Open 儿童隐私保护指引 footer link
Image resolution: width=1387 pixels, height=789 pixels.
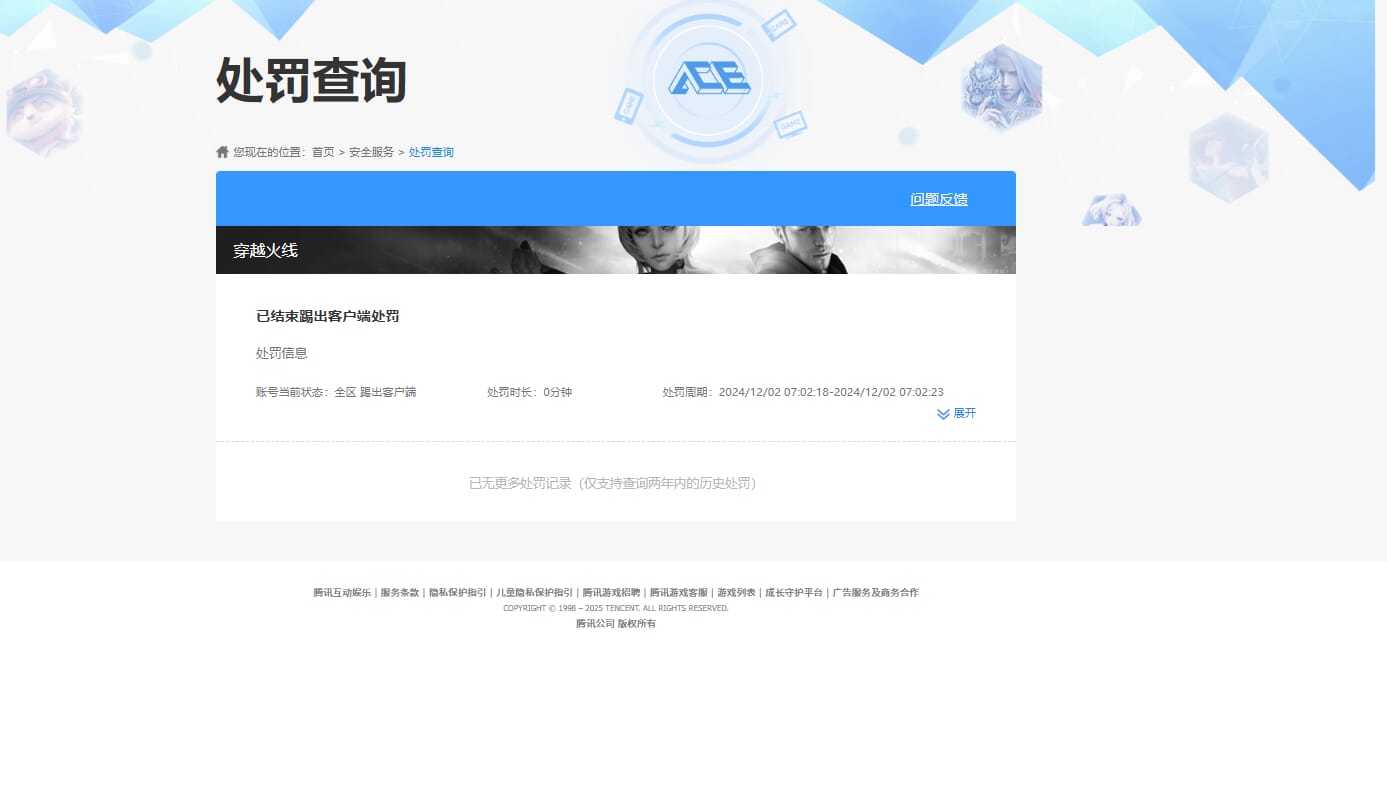tap(535, 593)
